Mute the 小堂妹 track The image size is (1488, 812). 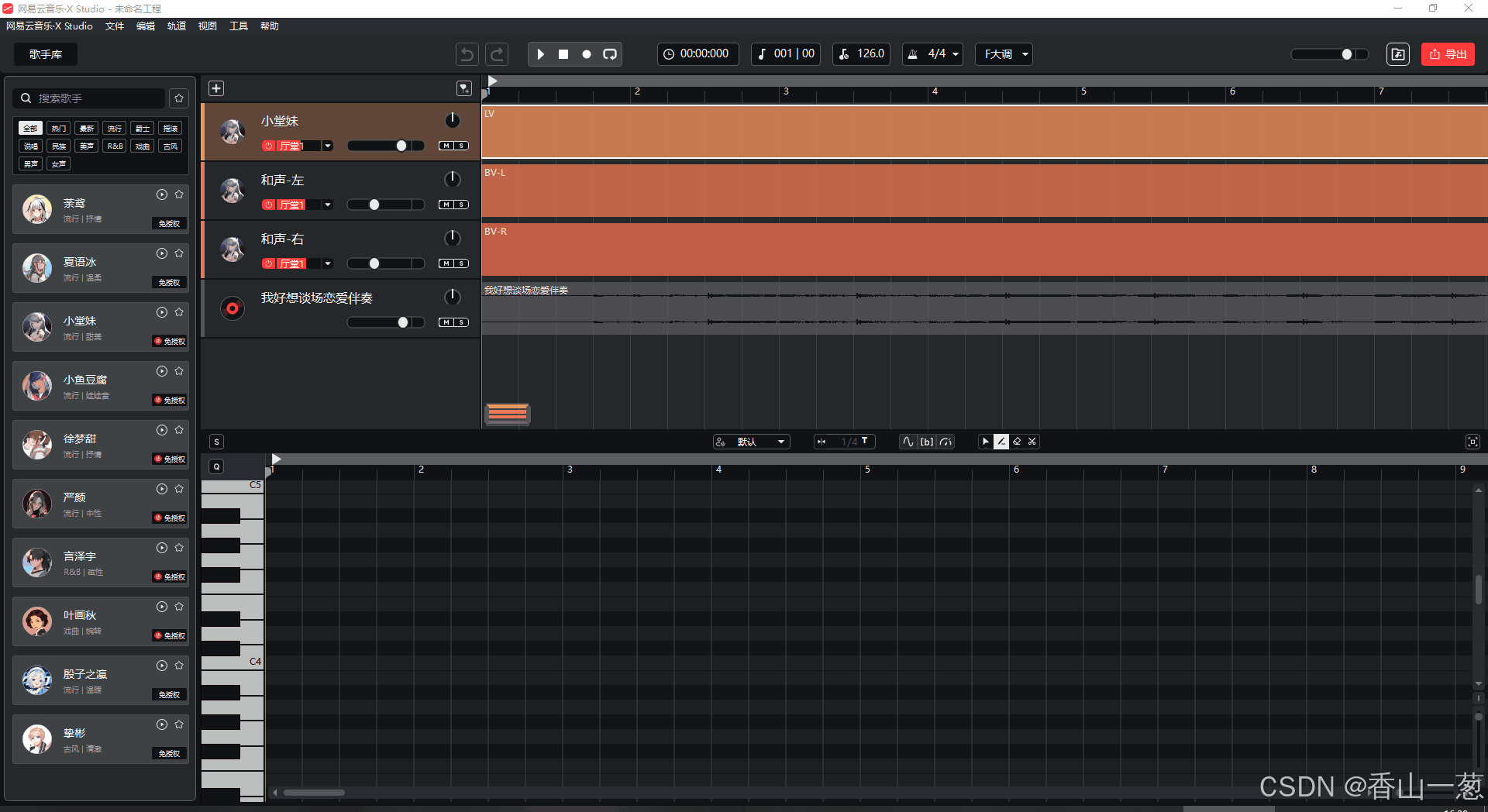click(x=446, y=146)
